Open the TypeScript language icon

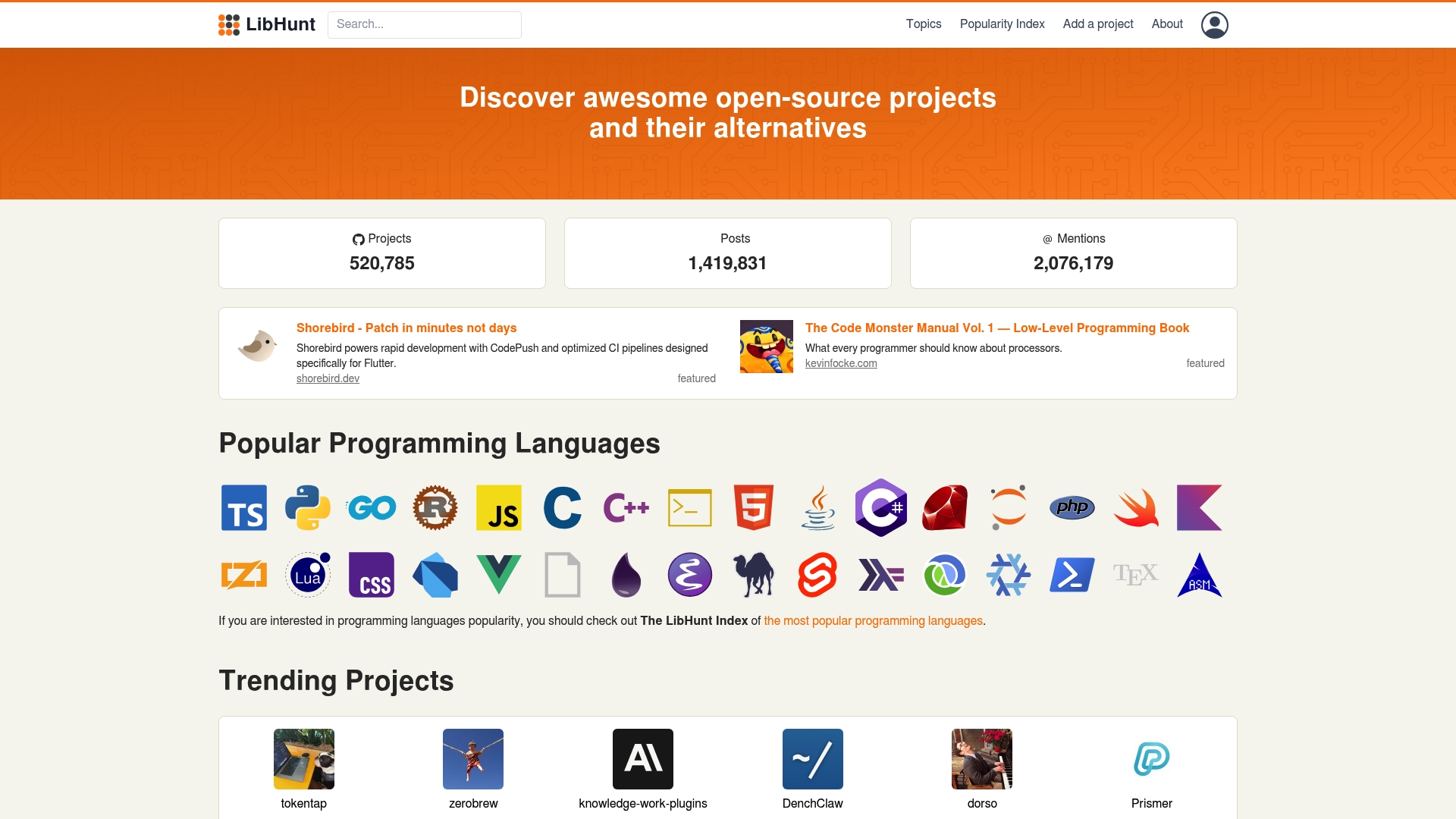(x=244, y=507)
